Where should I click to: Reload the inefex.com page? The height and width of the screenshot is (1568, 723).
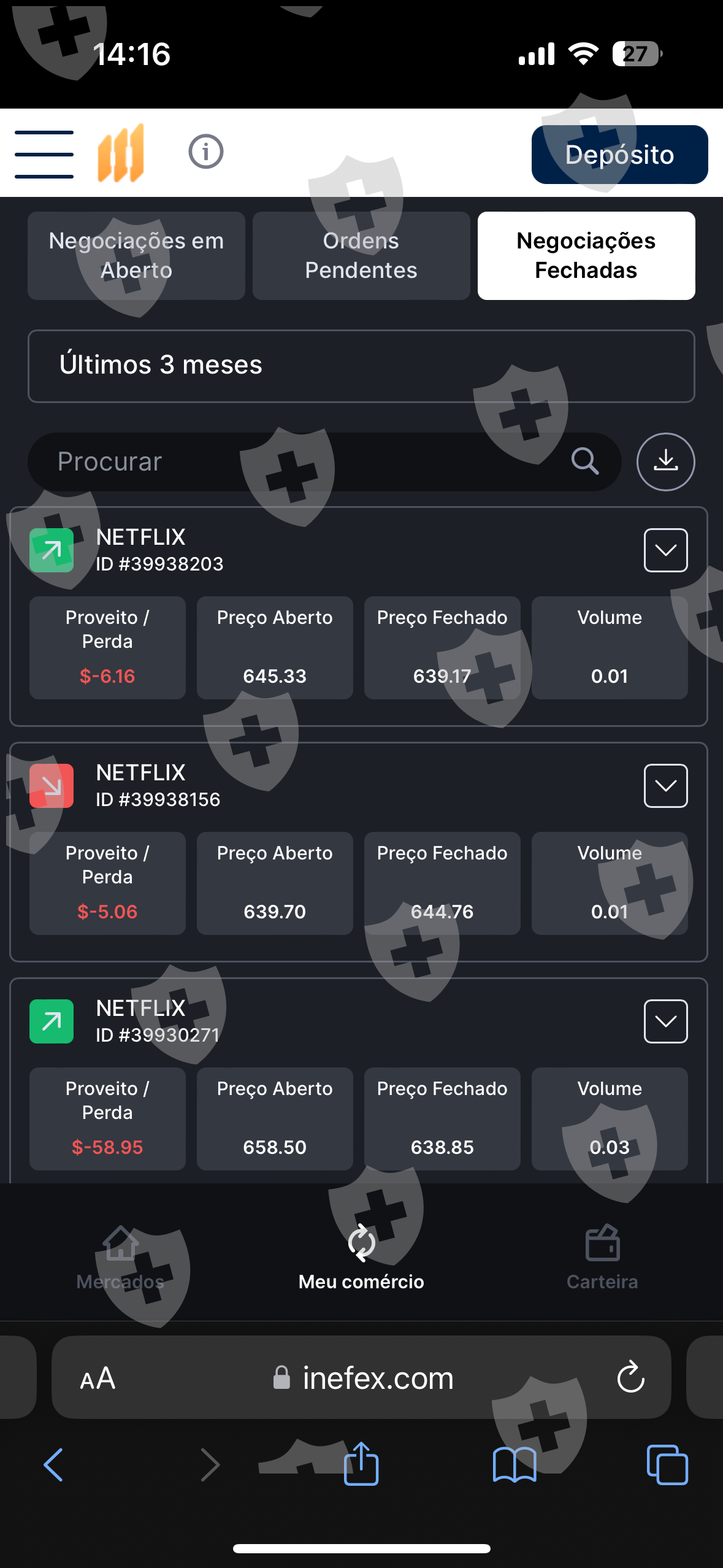[630, 1378]
